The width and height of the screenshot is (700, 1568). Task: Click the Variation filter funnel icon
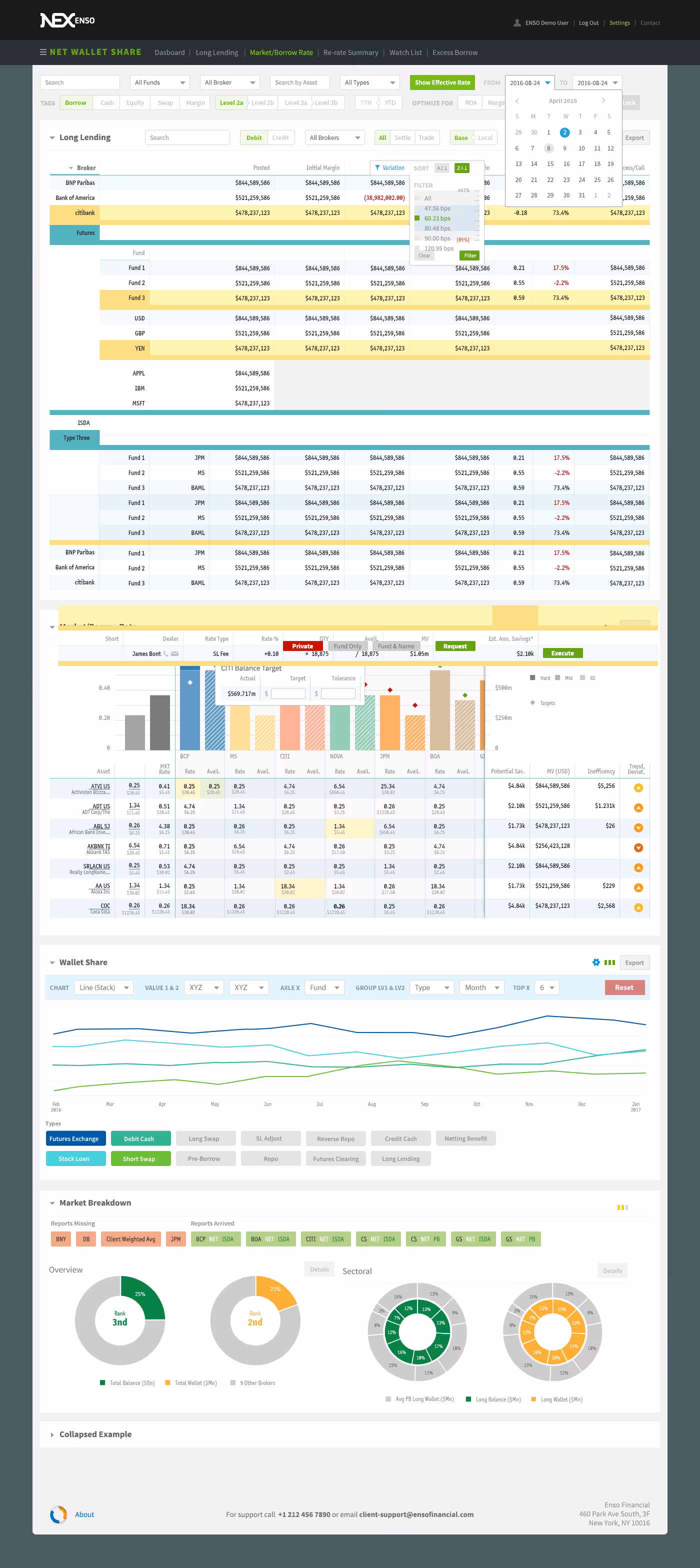click(x=377, y=168)
